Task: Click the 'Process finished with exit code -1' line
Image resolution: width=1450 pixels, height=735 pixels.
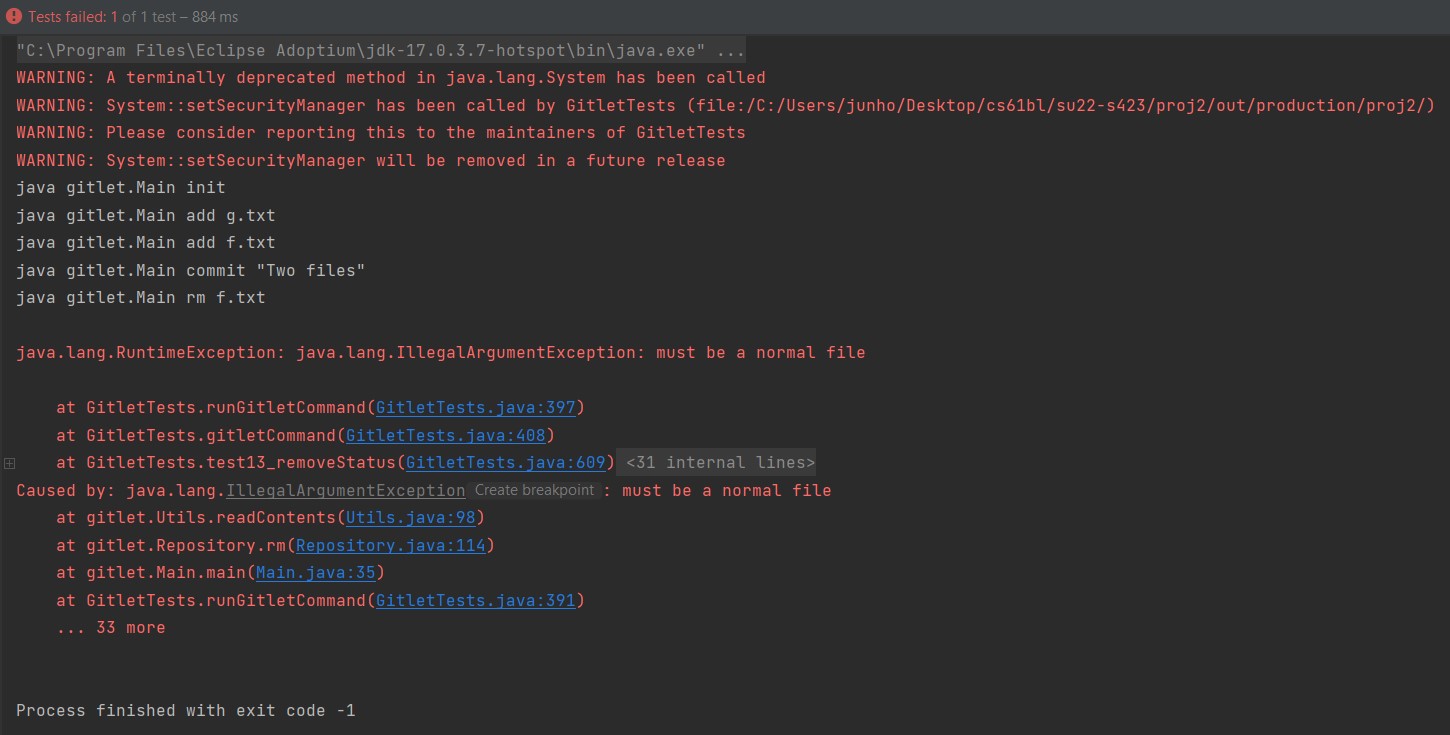Action: point(185,711)
